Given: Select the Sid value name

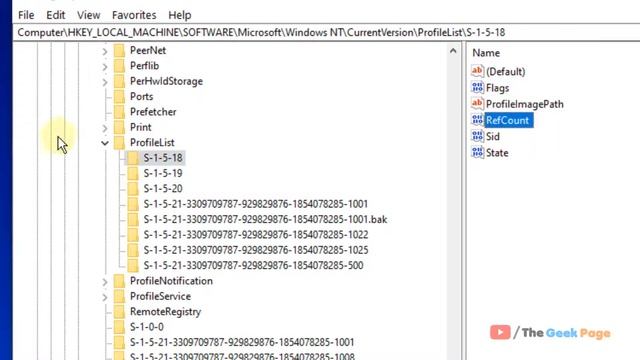Looking at the screenshot, I should click(x=493, y=136).
